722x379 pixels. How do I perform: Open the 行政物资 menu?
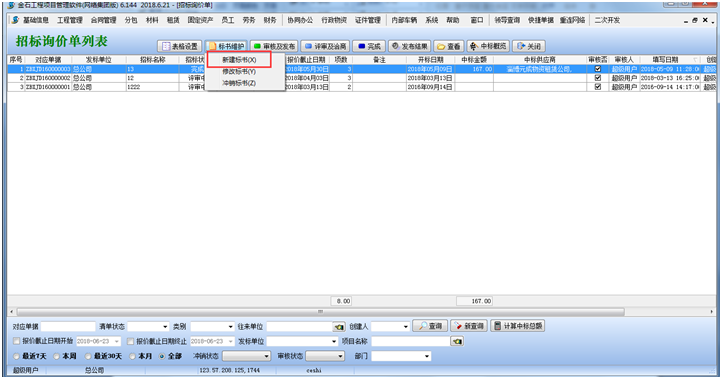(334, 20)
